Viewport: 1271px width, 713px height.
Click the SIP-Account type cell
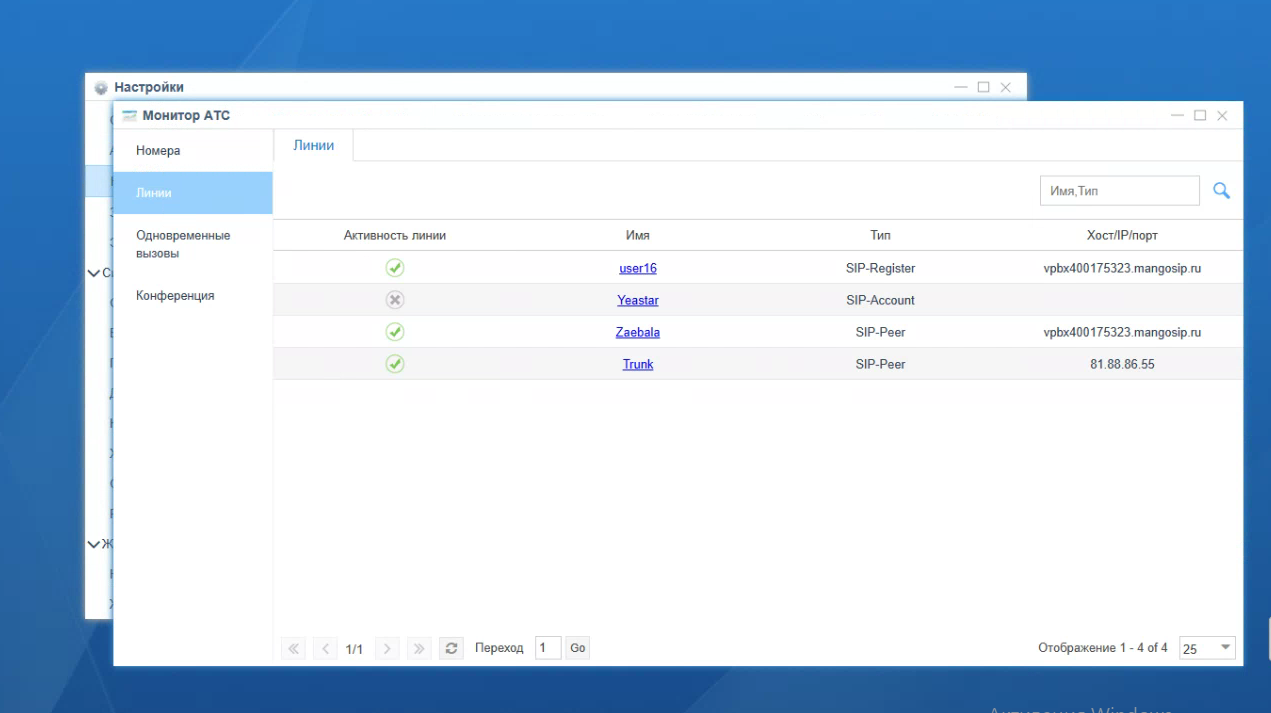point(880,300)
